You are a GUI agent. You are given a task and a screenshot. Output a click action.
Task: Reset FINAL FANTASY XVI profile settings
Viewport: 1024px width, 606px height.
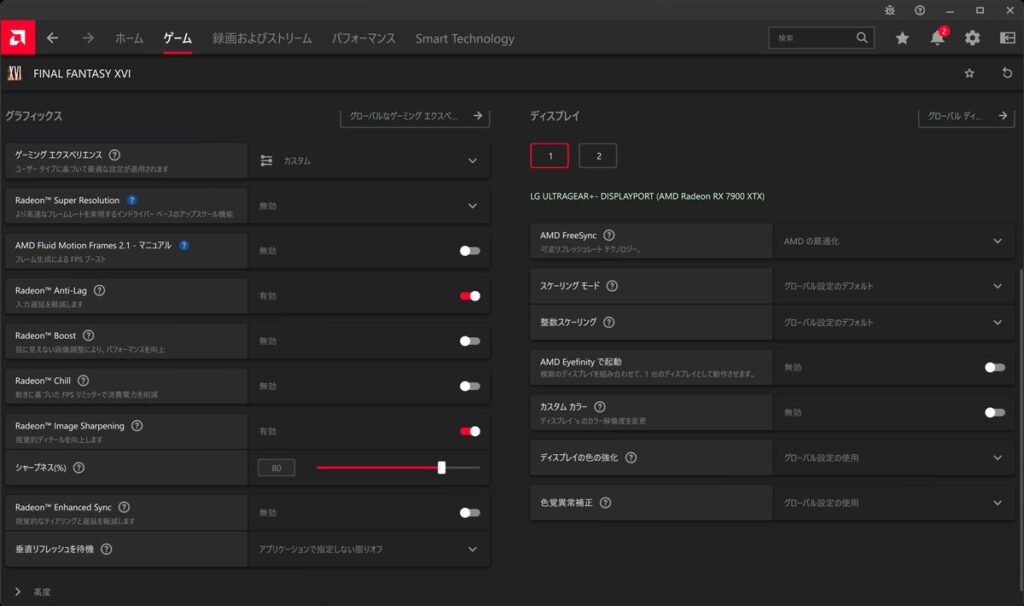[x=1007, y=73]
